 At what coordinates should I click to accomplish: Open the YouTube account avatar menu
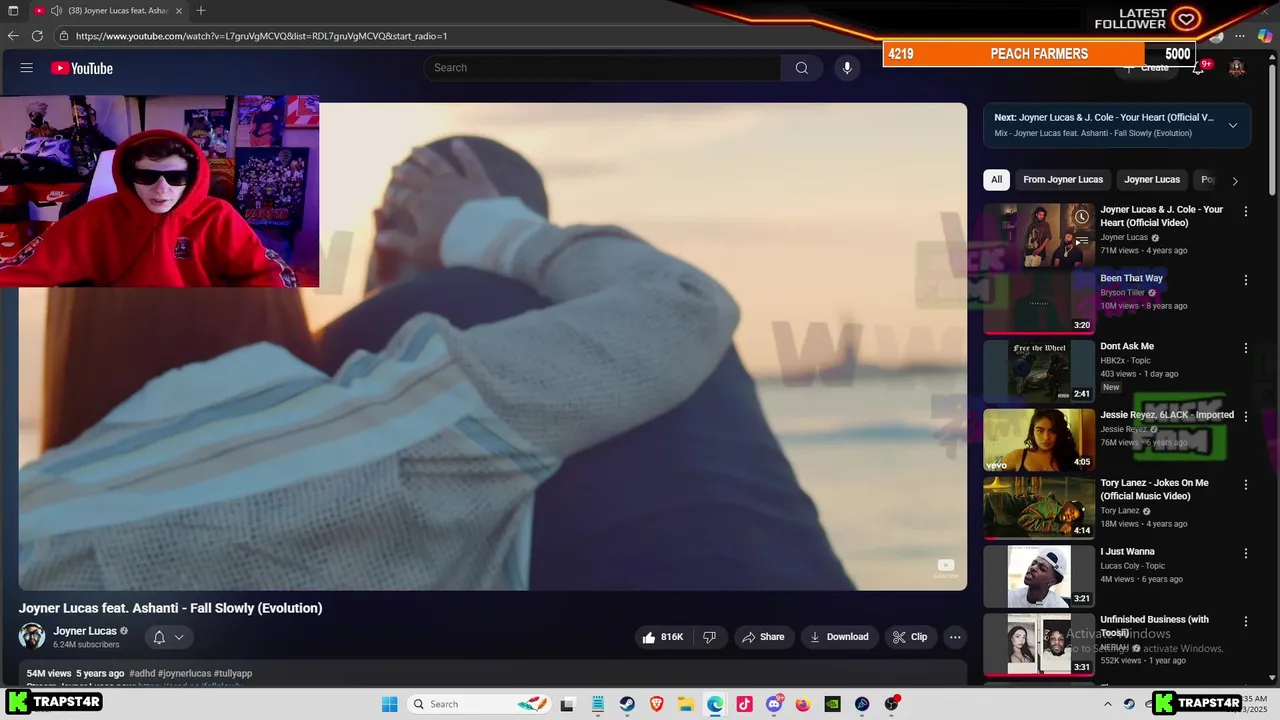[1237, 68]
